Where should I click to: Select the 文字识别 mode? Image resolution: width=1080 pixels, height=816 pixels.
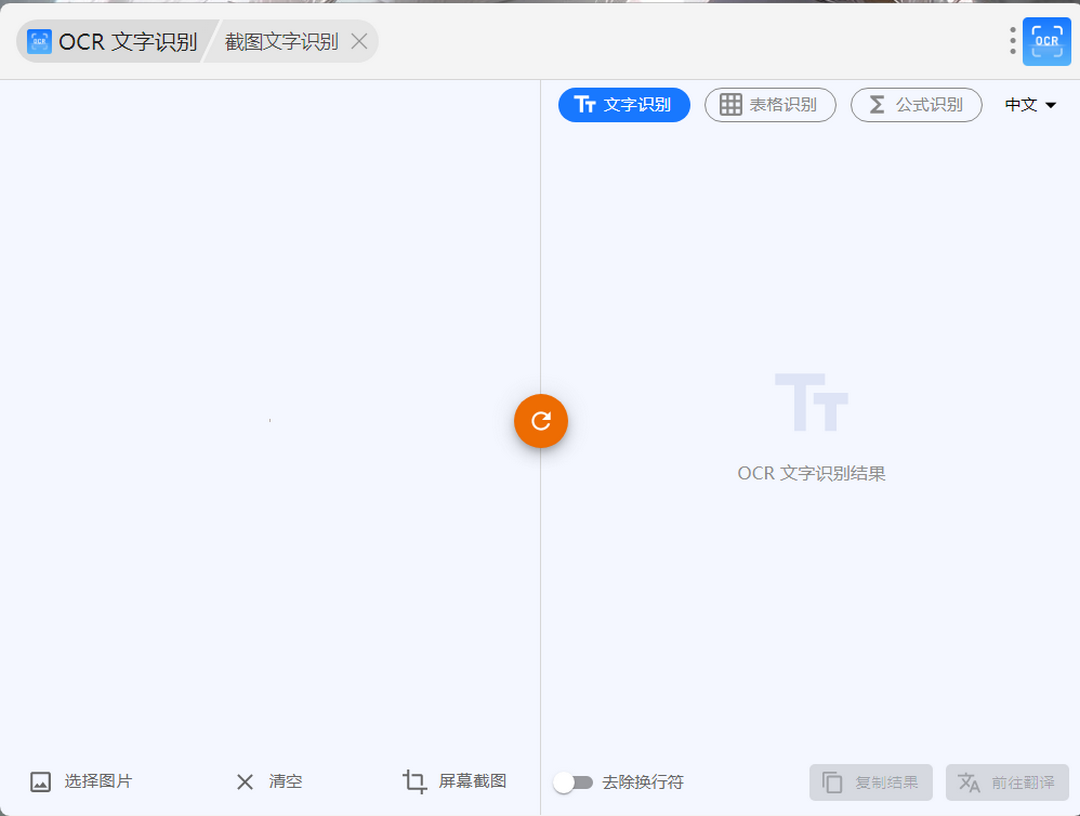coord(624,105)
